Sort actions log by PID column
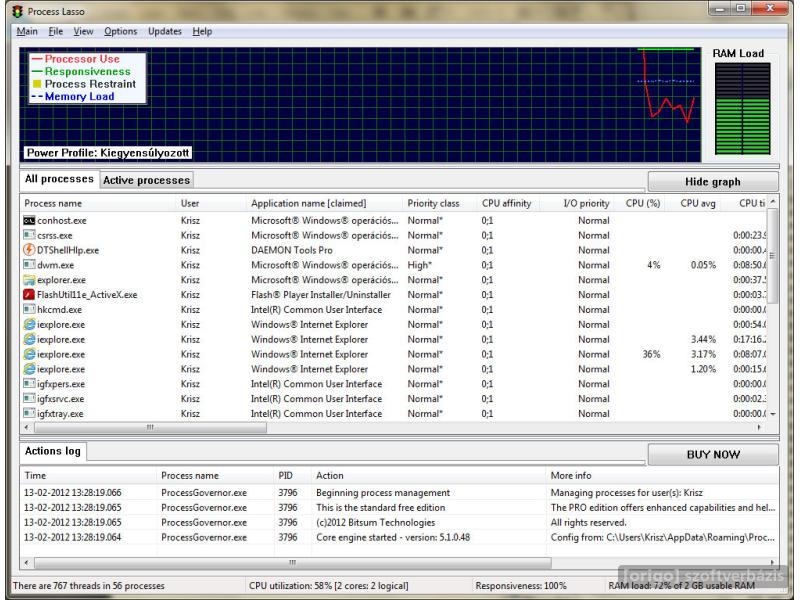 click(292, 476)
